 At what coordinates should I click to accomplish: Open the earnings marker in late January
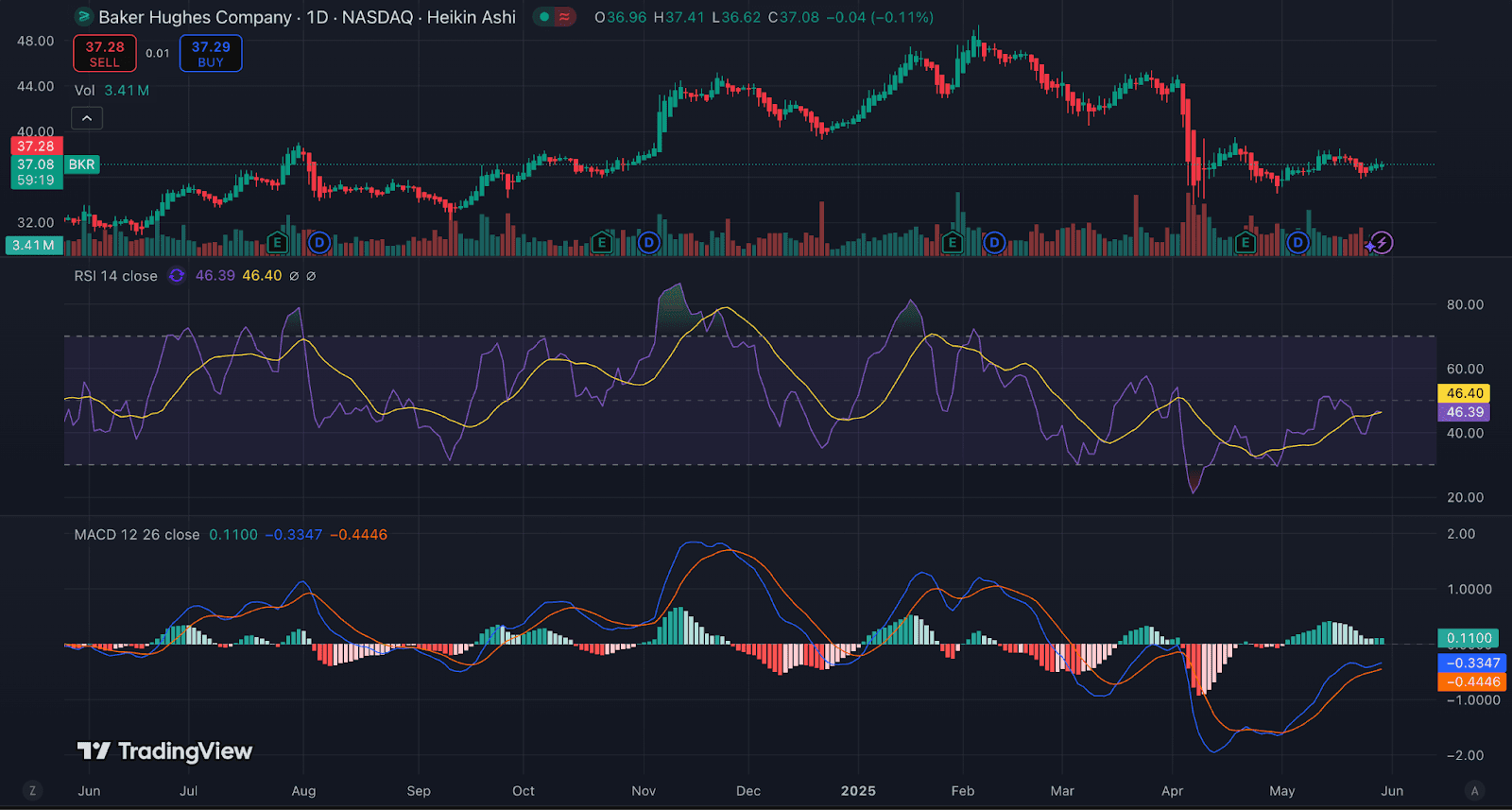pyautogui.click(x=953, y=243)
